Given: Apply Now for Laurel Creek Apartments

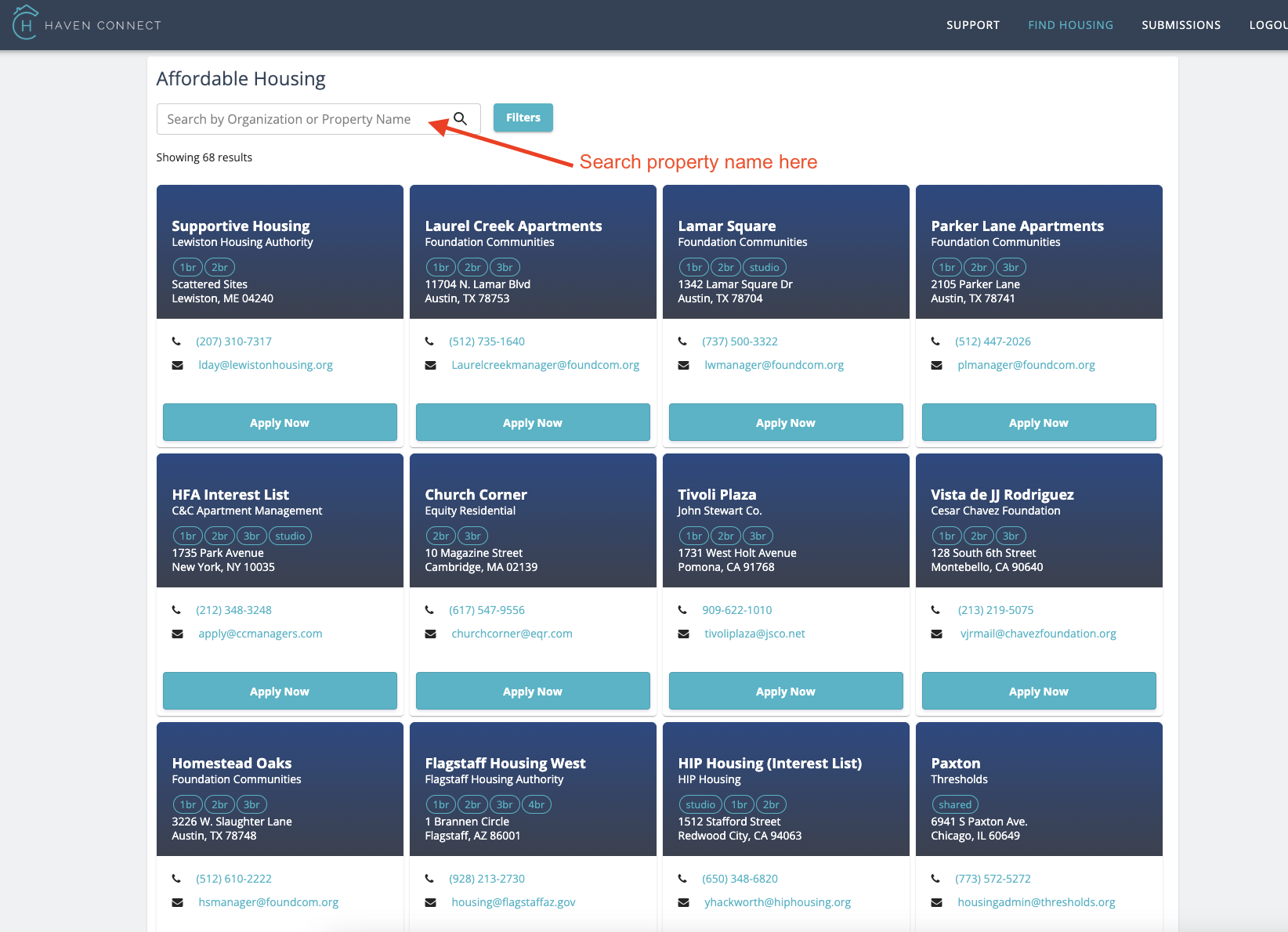Looking at the screenshot, I should 533,422.
